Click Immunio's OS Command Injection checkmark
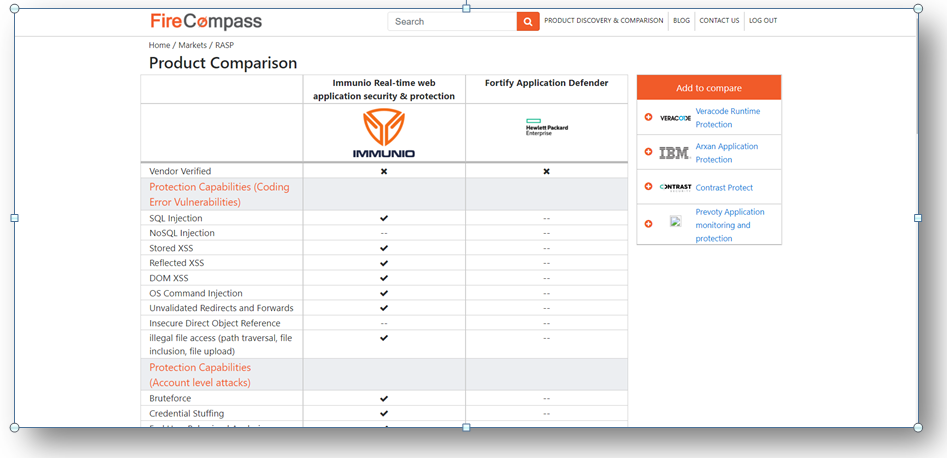This screenshot has width=947, height=458. click(x=384, y=293)
